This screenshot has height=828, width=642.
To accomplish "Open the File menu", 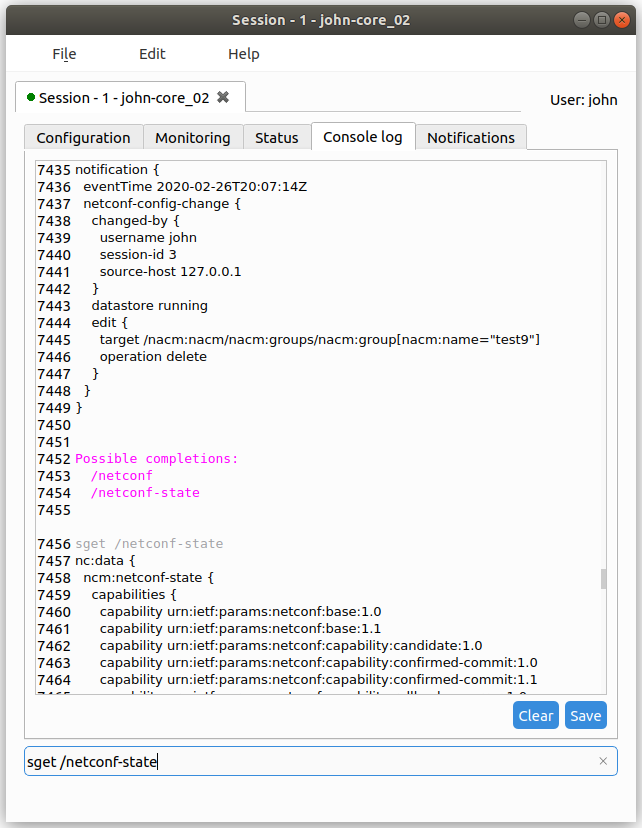I will click(x=64, y=54).
